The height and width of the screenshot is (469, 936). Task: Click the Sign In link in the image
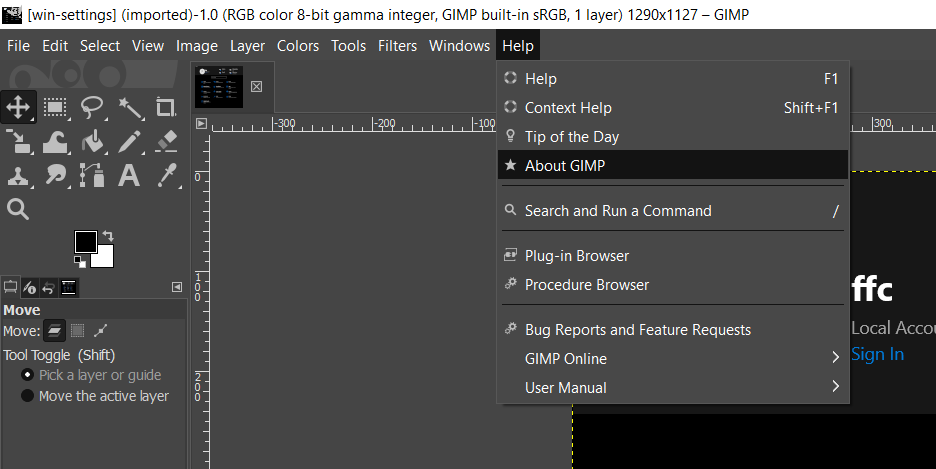(878, 354)
